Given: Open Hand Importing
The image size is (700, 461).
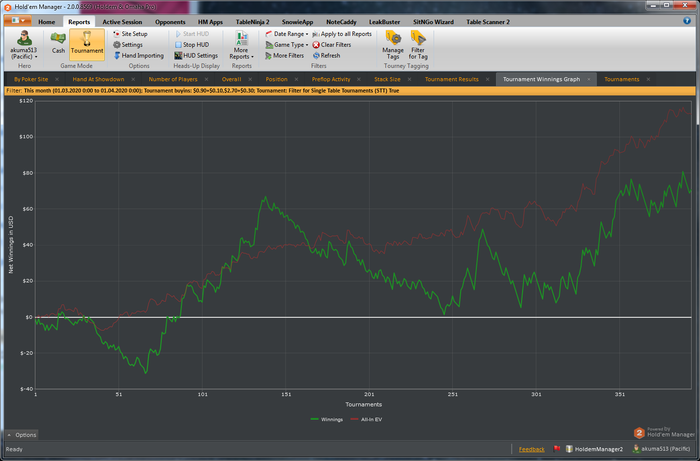Looking at the screenshot, I should [x=138, y=56].
